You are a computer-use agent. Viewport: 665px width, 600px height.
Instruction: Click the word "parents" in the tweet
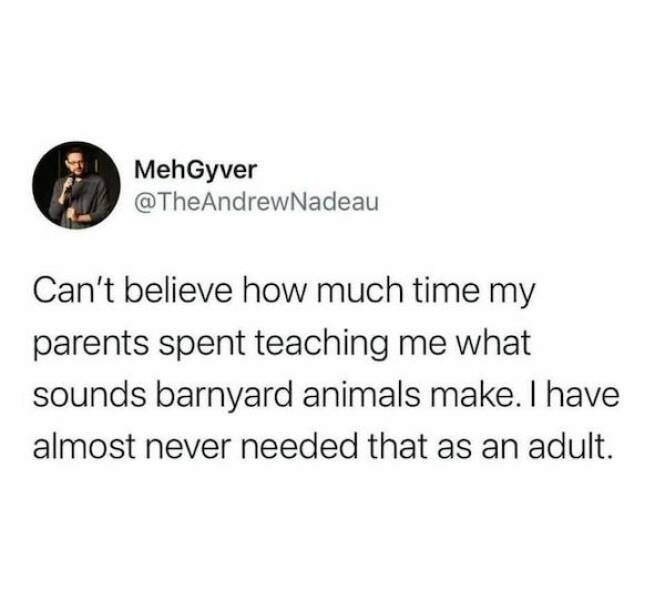pyautogui.click(x=91, y=345)
